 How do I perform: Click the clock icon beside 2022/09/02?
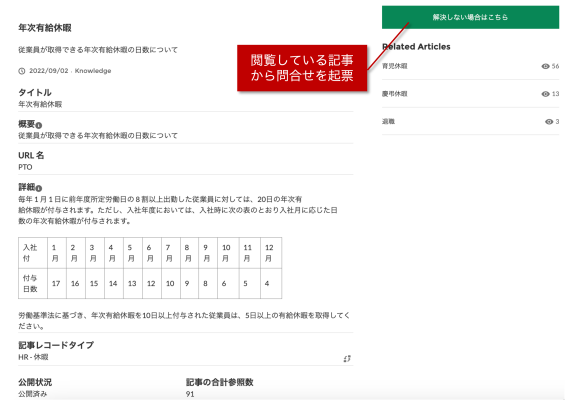(x=22, y=71)
